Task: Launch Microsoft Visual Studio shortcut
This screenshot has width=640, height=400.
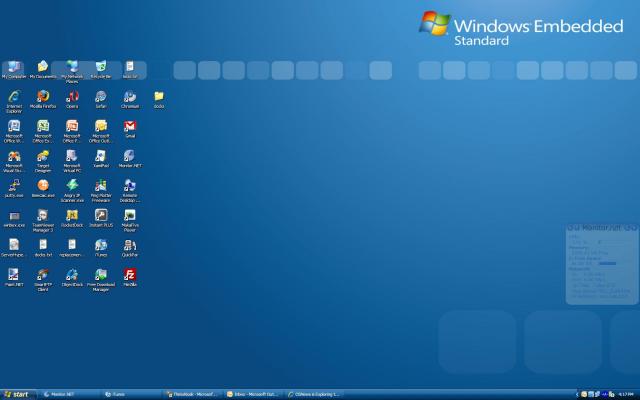Action: coord(14,161)
